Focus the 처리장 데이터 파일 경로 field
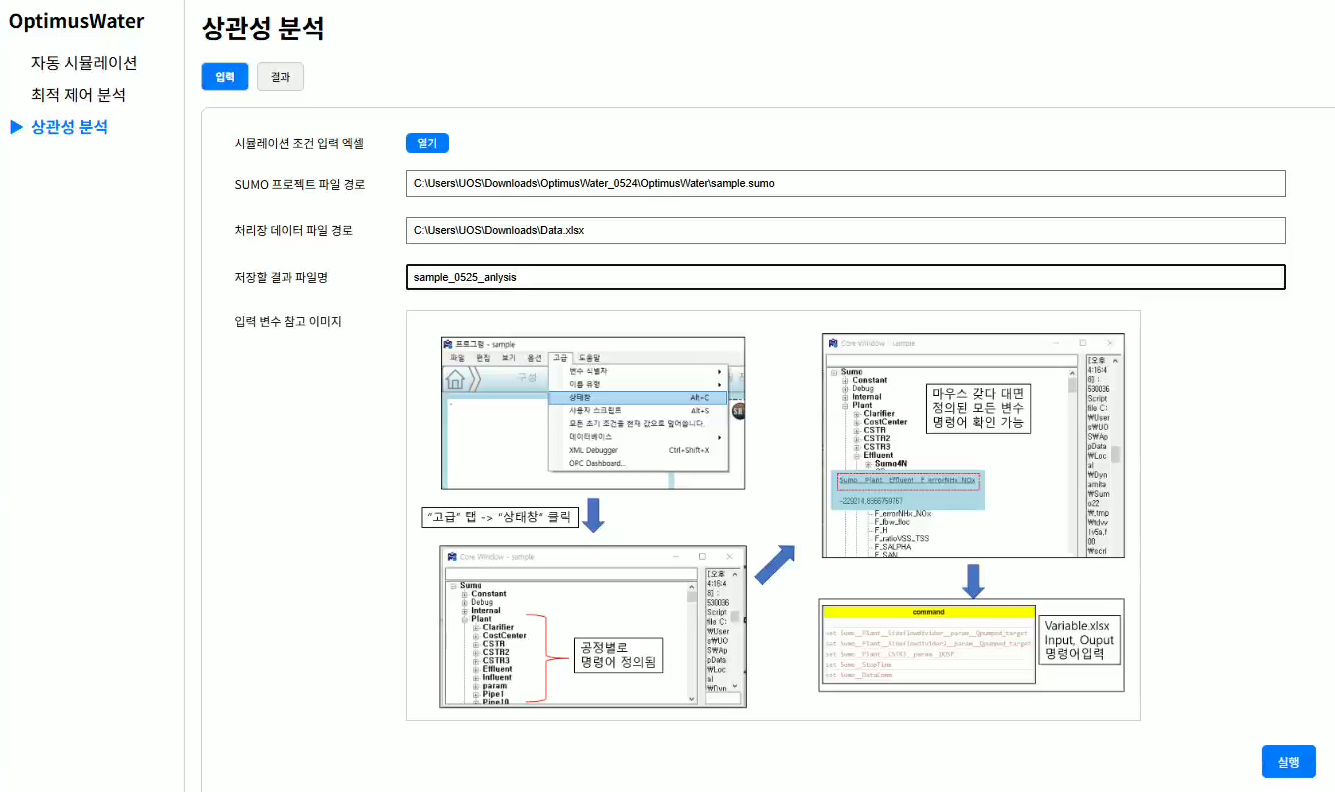Screen dimensions: 1335x792 [845, 231]
